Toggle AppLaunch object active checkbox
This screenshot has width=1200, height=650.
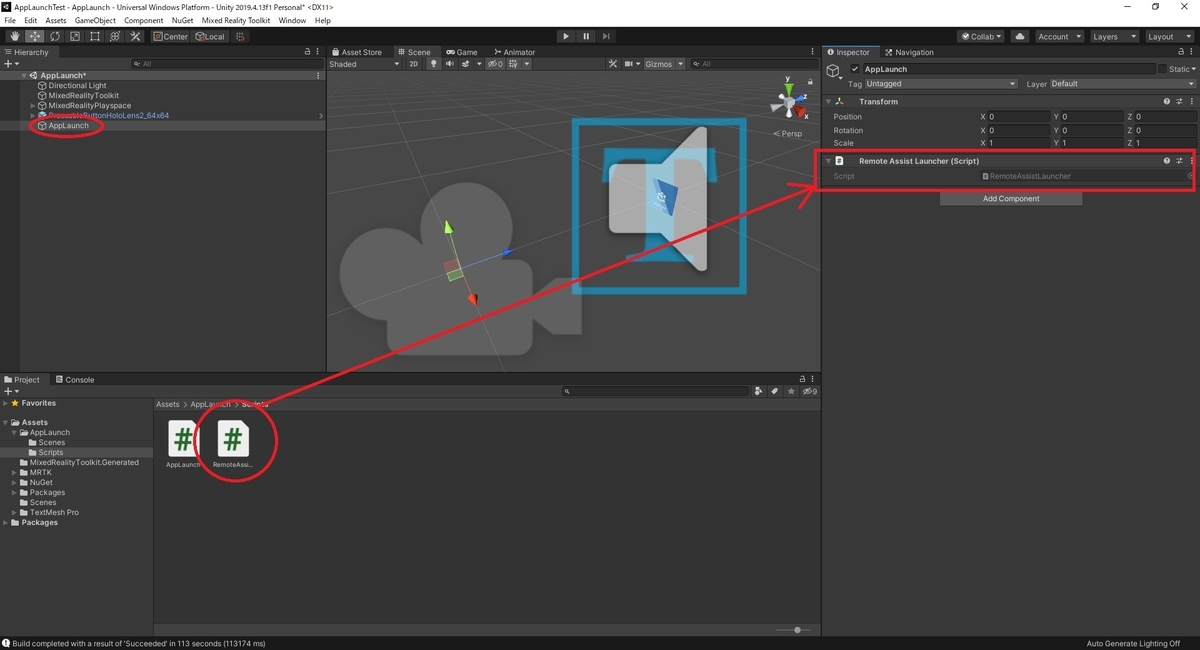point(855,69)
